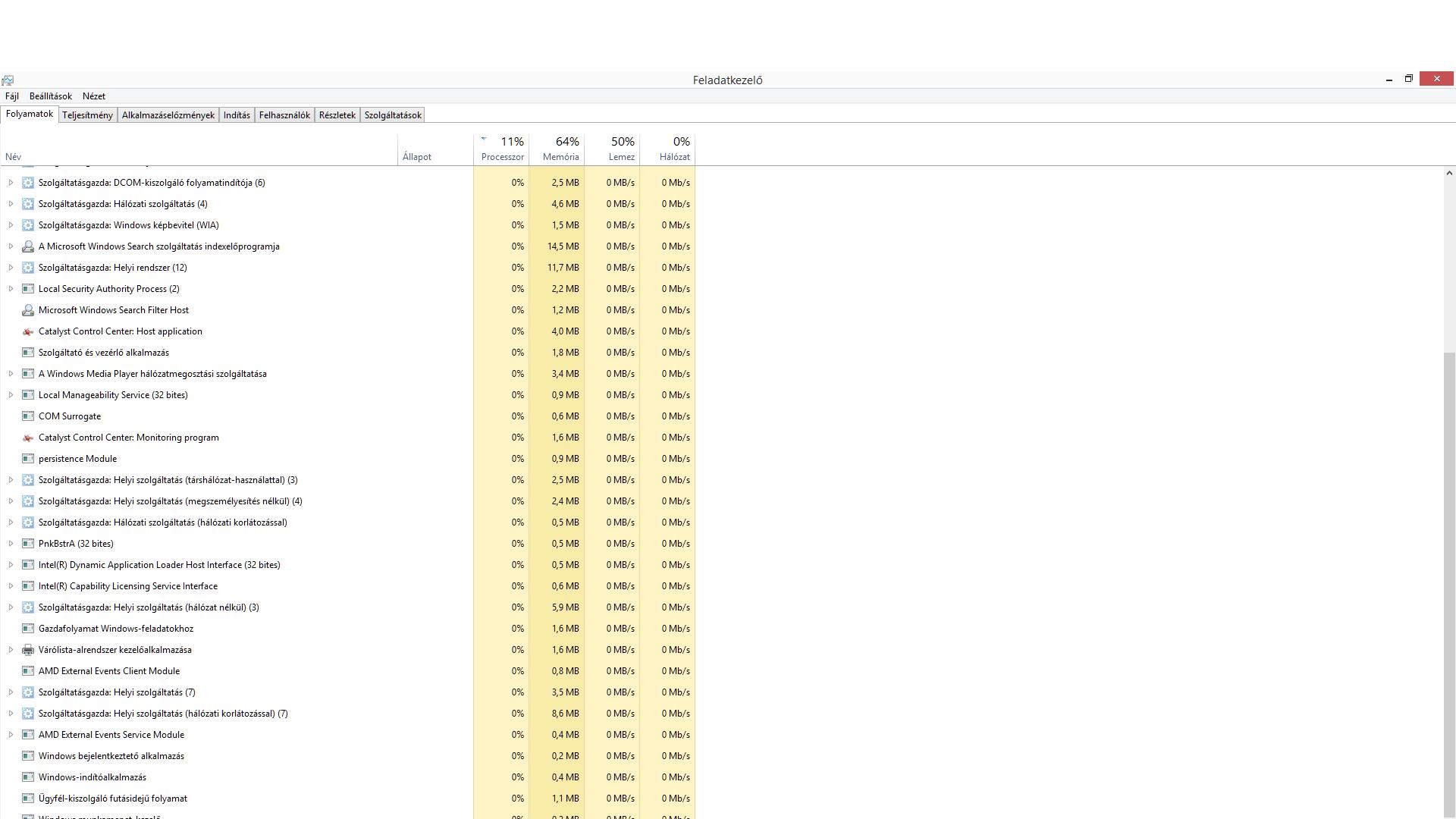Open the Fájl menu
This screenshot has width=1456, height=819.
coord(12,96)
